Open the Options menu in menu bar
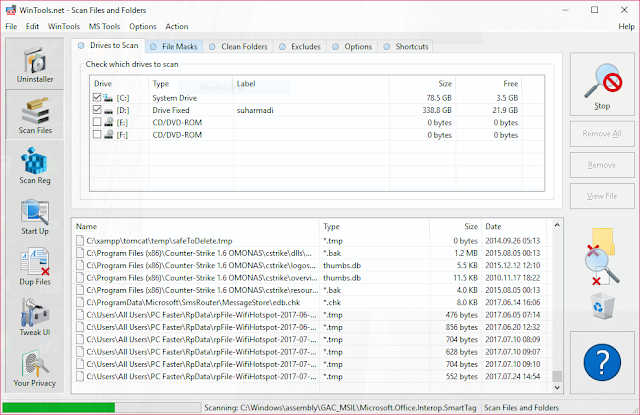640x415 pixels. tap(142, 27)
